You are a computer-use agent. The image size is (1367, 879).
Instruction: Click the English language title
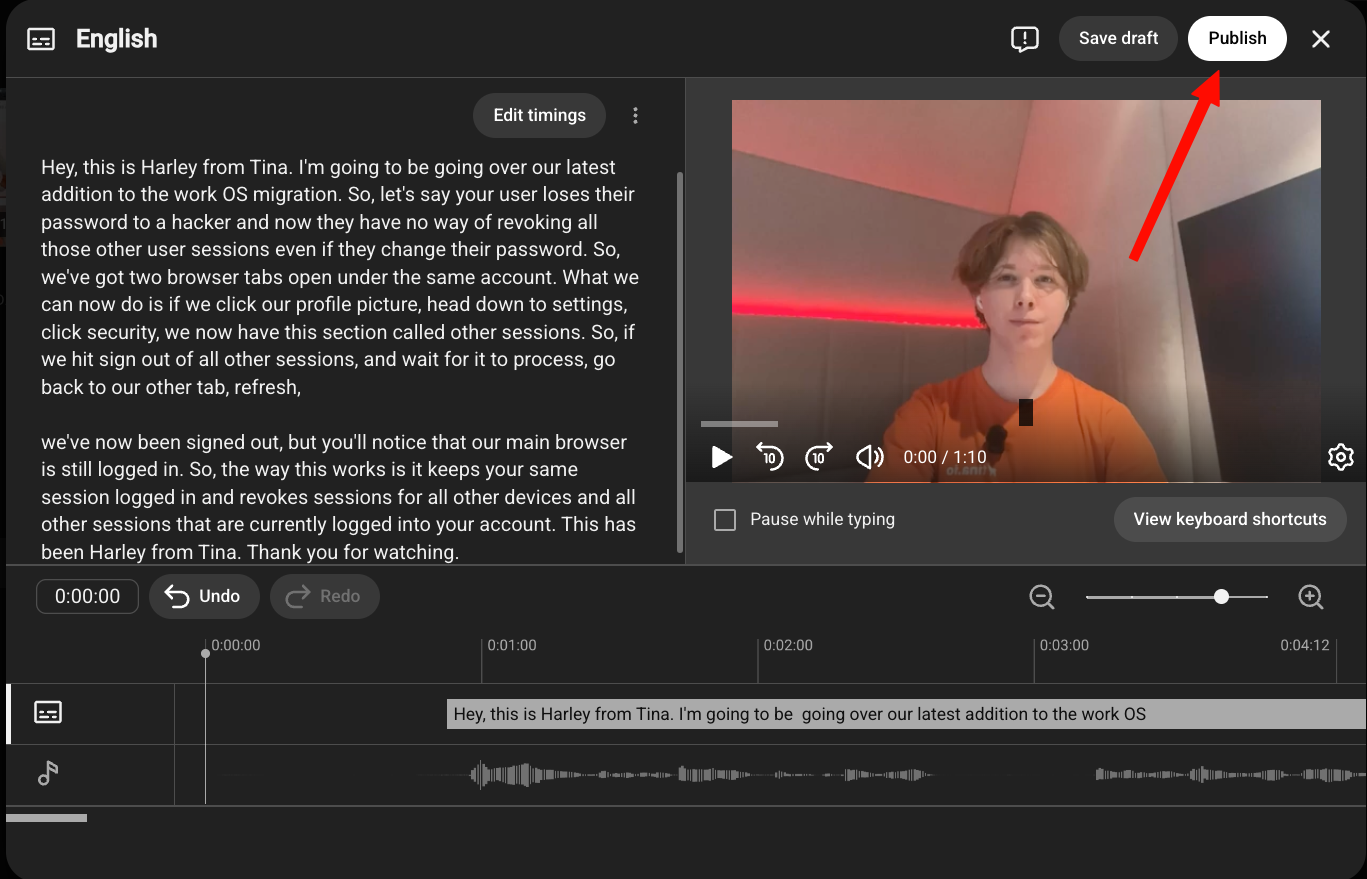coord(116,39)
